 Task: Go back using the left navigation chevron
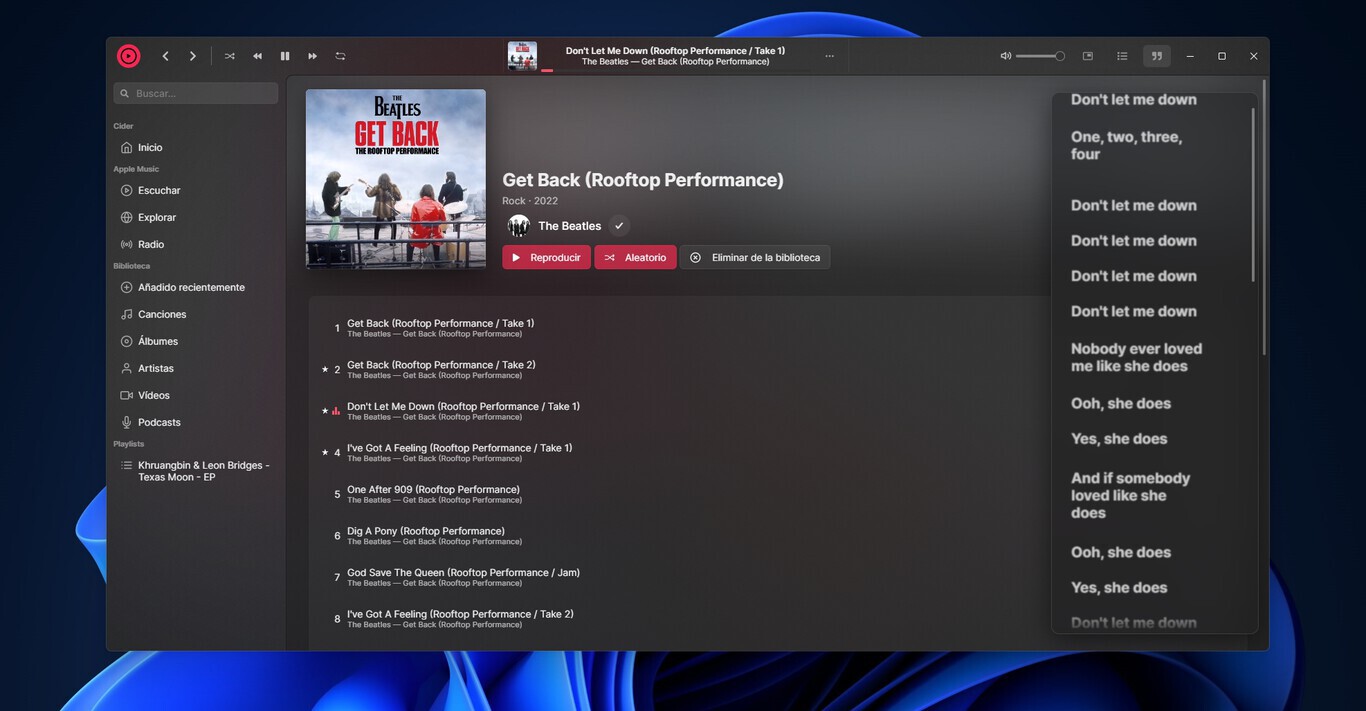165,56
